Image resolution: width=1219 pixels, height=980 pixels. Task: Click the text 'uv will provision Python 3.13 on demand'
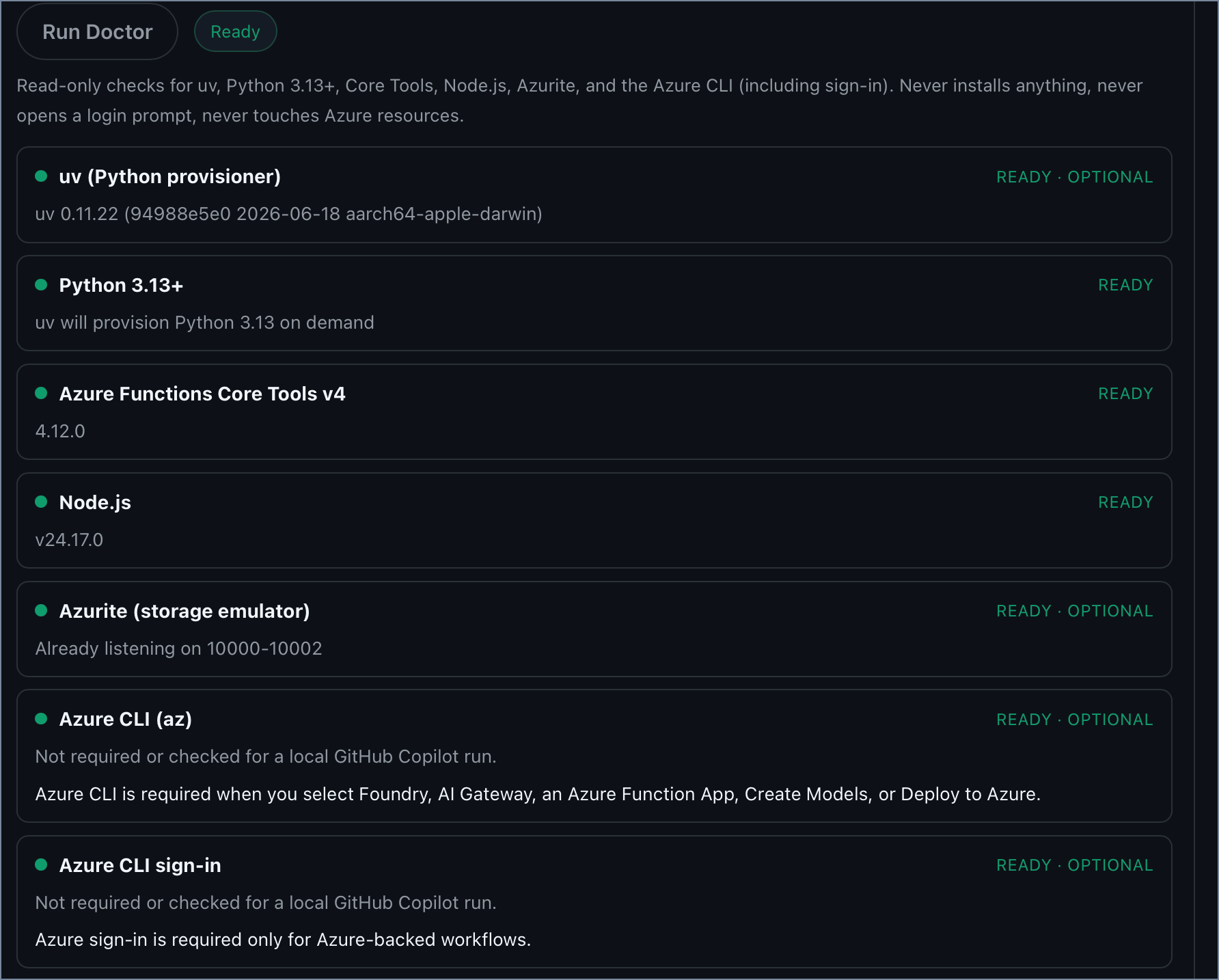point(204,323)
